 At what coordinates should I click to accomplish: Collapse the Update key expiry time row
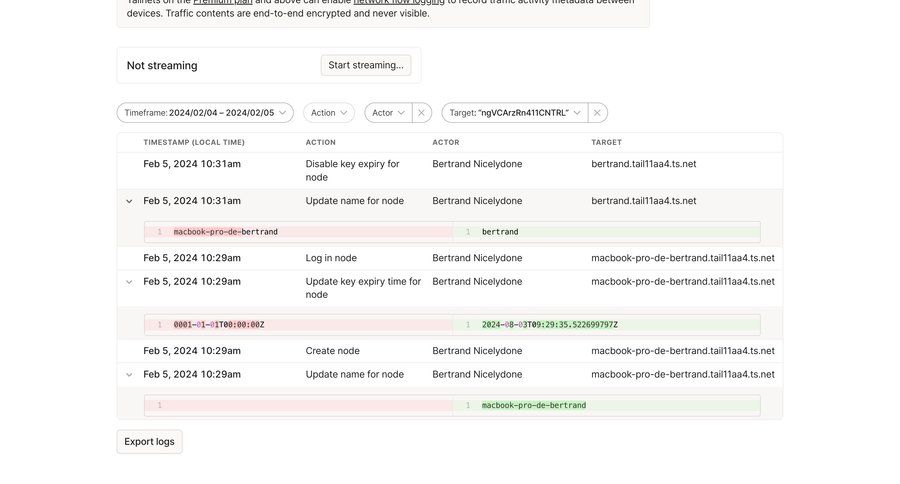(x=129, y=282)
